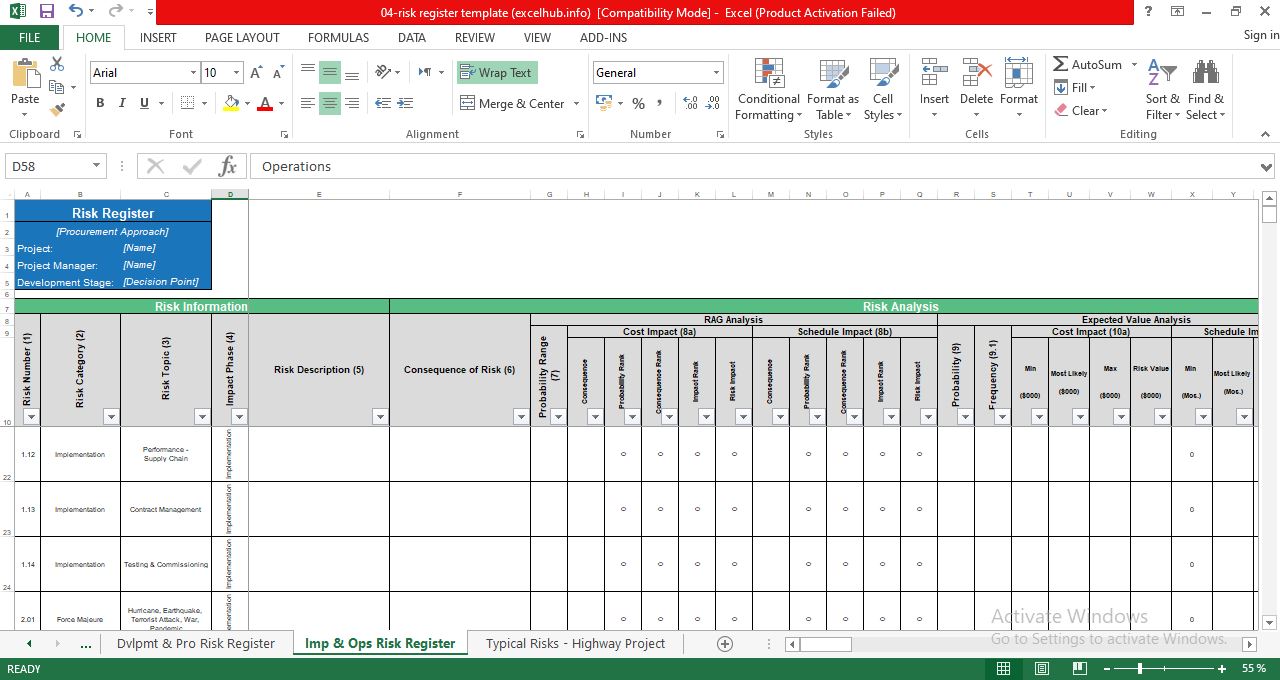
Task: Open the Font Size dropdown
Action: [x=236, y=72]
